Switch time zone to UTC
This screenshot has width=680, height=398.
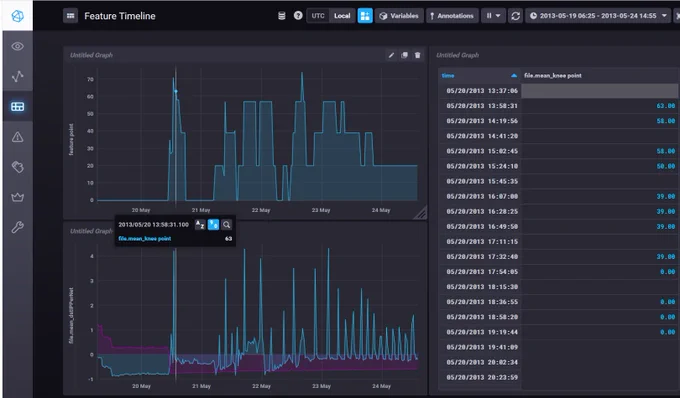point(318,16)
